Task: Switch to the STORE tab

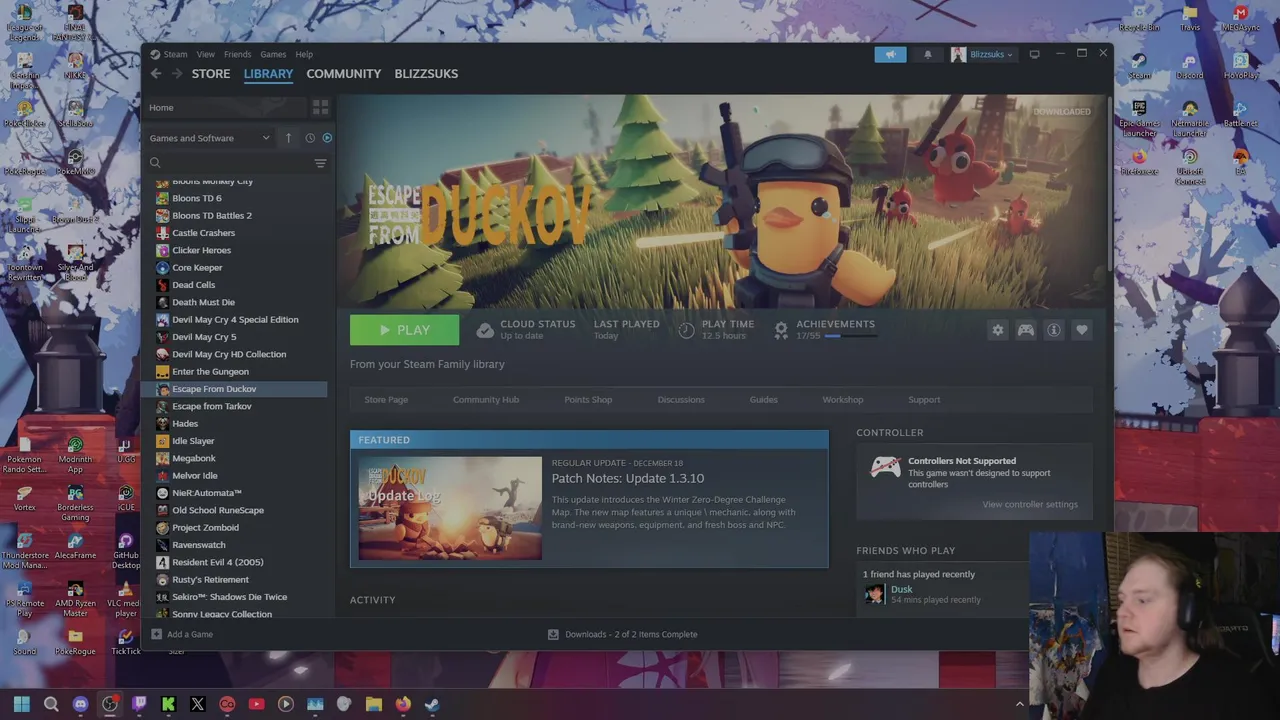Action: click(x=211, y=74)
